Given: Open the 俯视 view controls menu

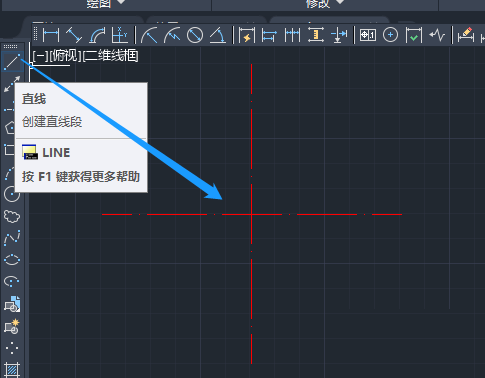Looking at the screenshot, I should pos(66,56).
